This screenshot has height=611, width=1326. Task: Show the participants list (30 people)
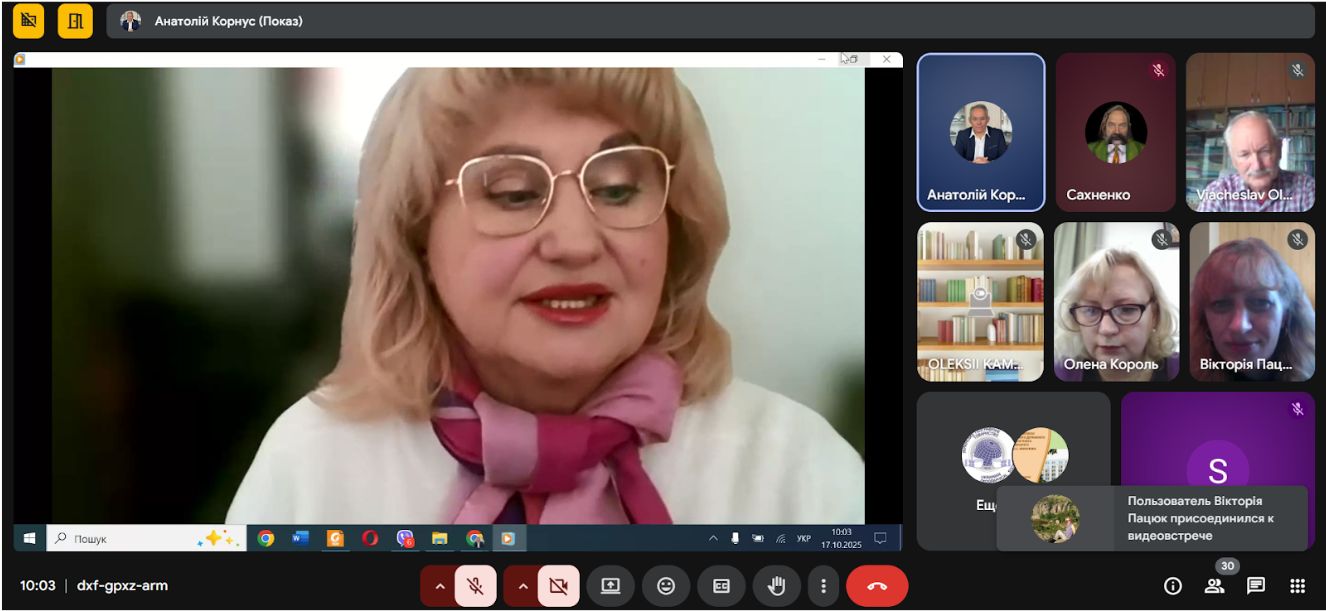point(1214,586)
